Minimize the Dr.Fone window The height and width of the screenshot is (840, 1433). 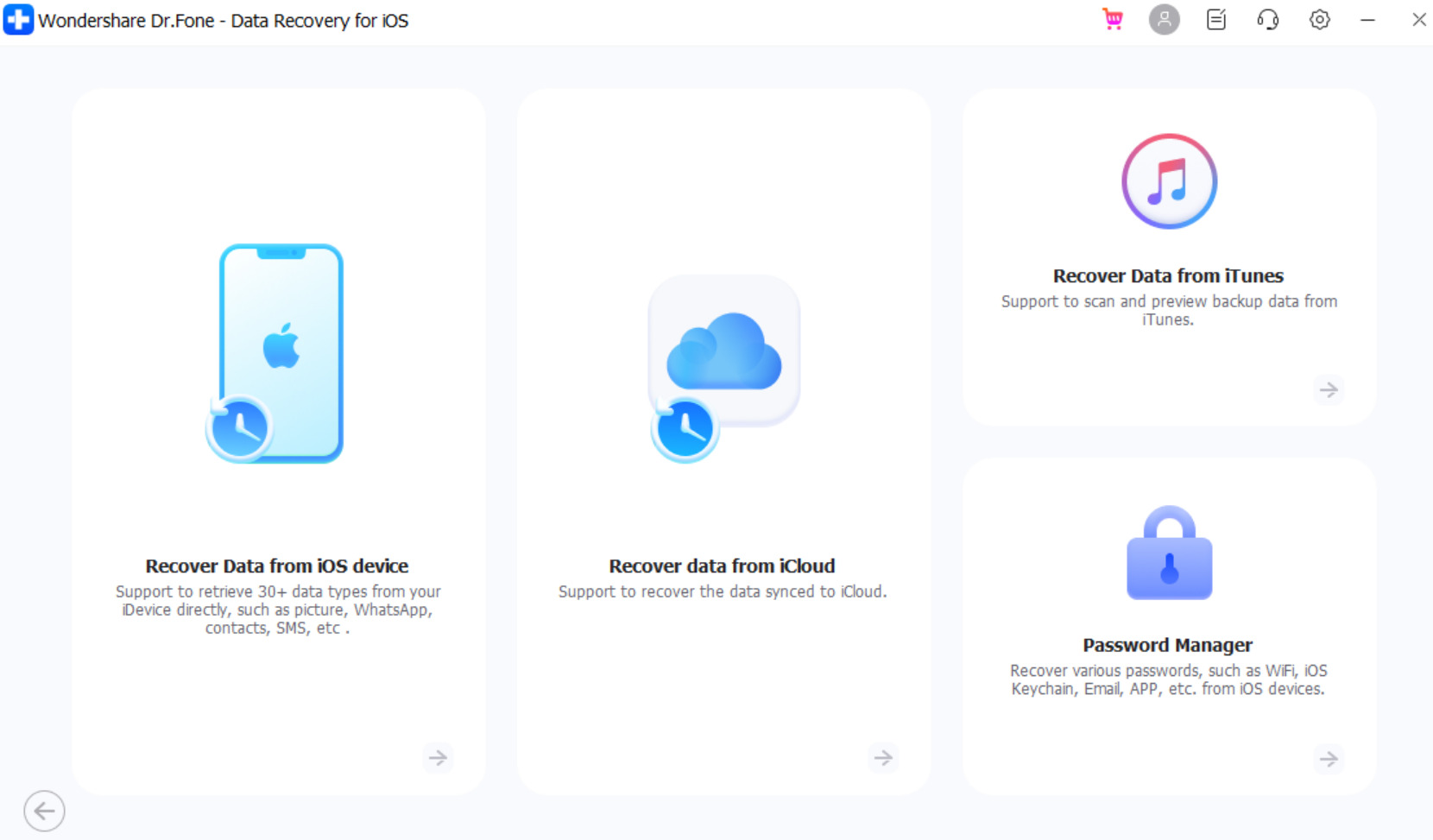coord(1367,19)
